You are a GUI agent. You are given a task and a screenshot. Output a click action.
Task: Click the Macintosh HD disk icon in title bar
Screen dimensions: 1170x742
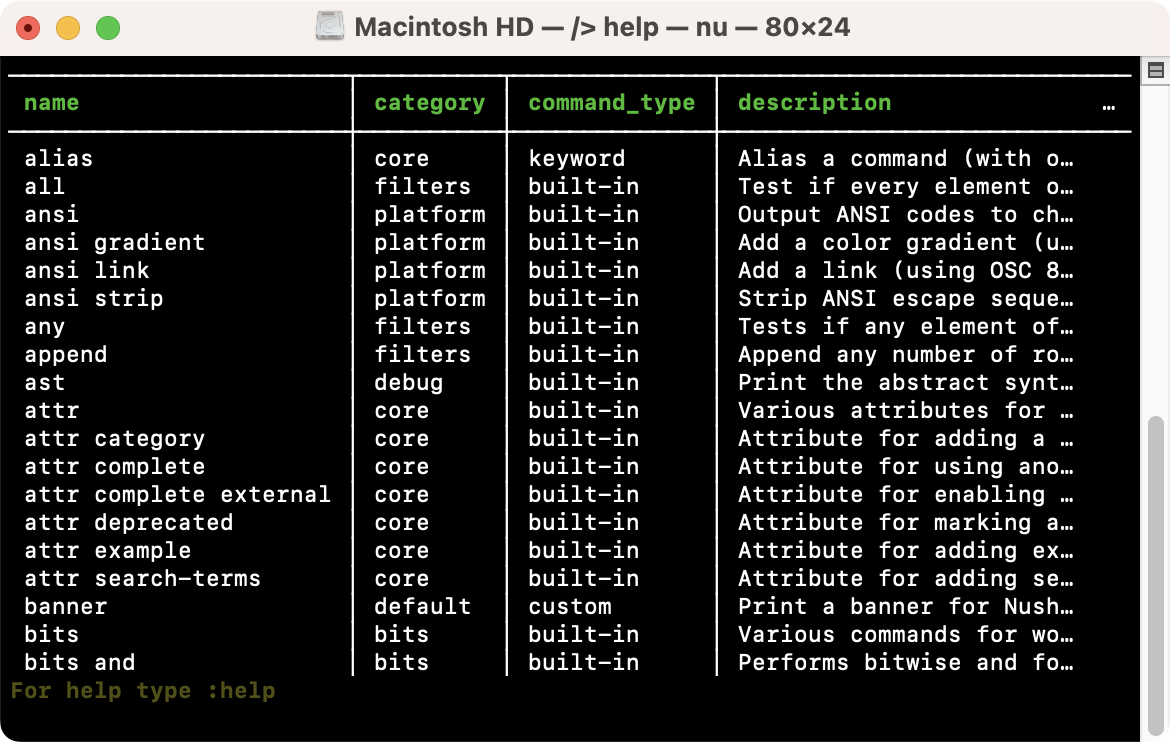tap(330, 27)
